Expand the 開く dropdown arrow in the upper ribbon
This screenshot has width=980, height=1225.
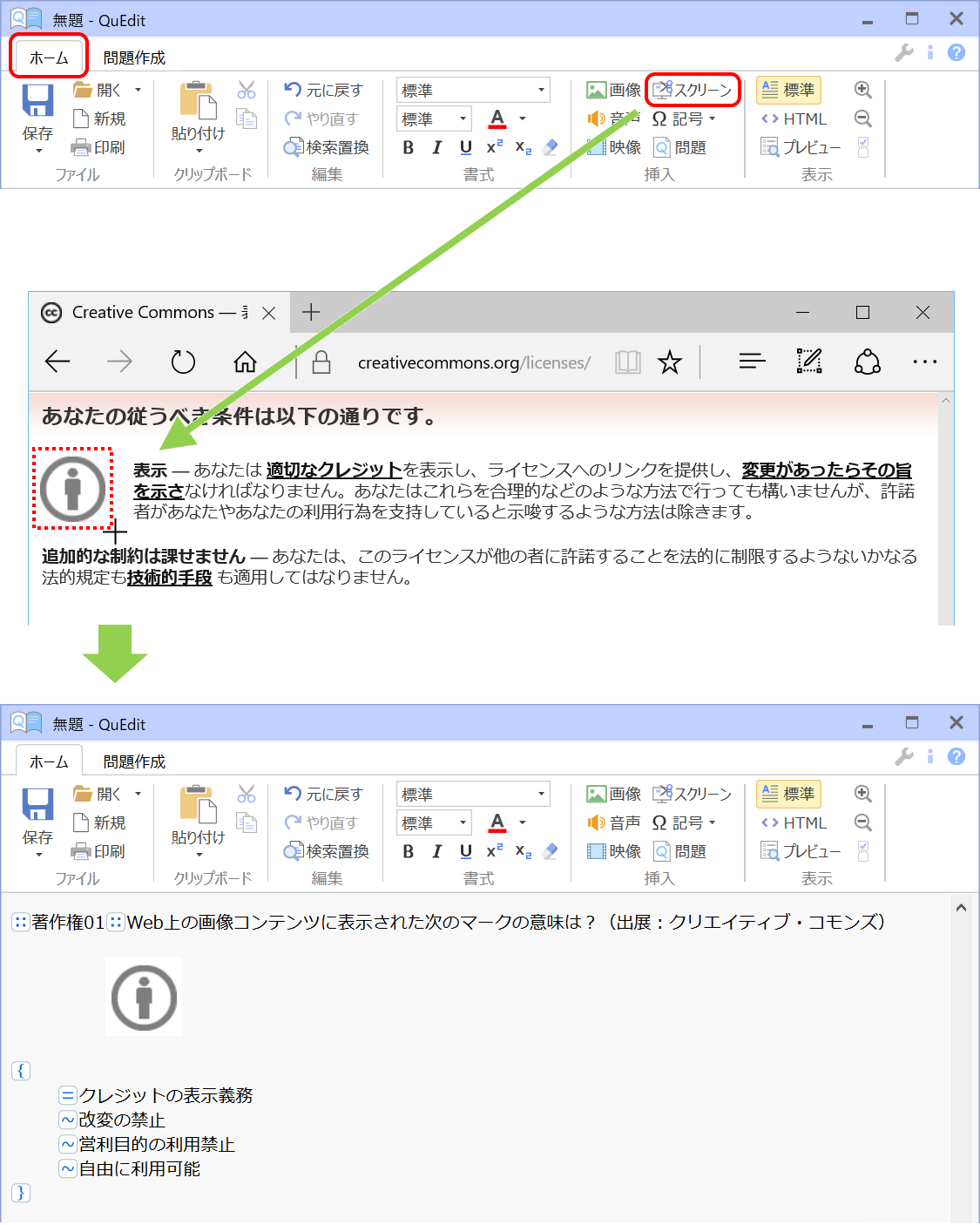pos(138,91)
